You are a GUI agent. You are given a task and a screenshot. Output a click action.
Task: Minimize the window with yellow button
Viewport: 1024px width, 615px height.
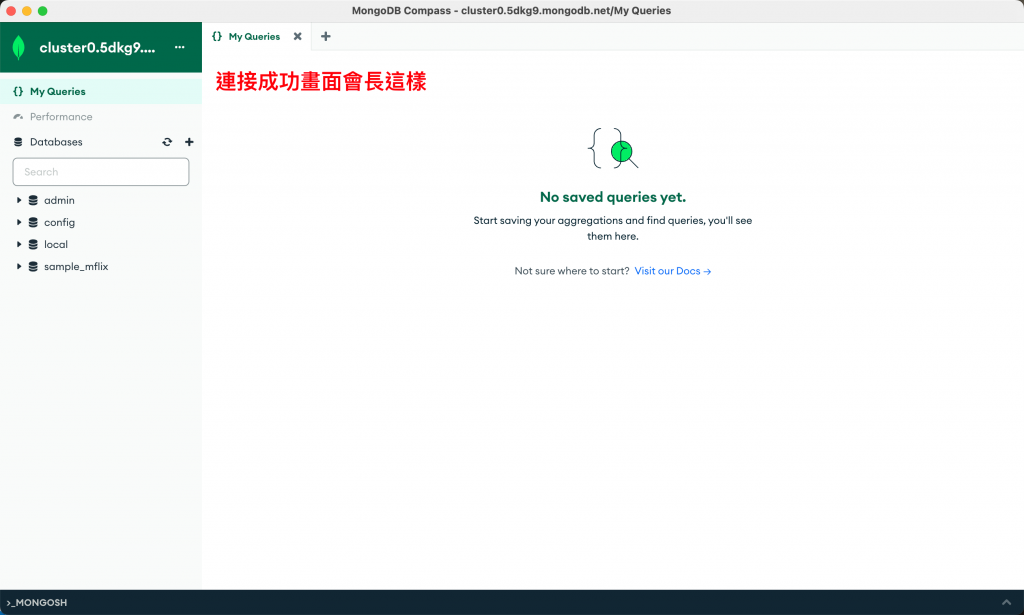point(27,11)
